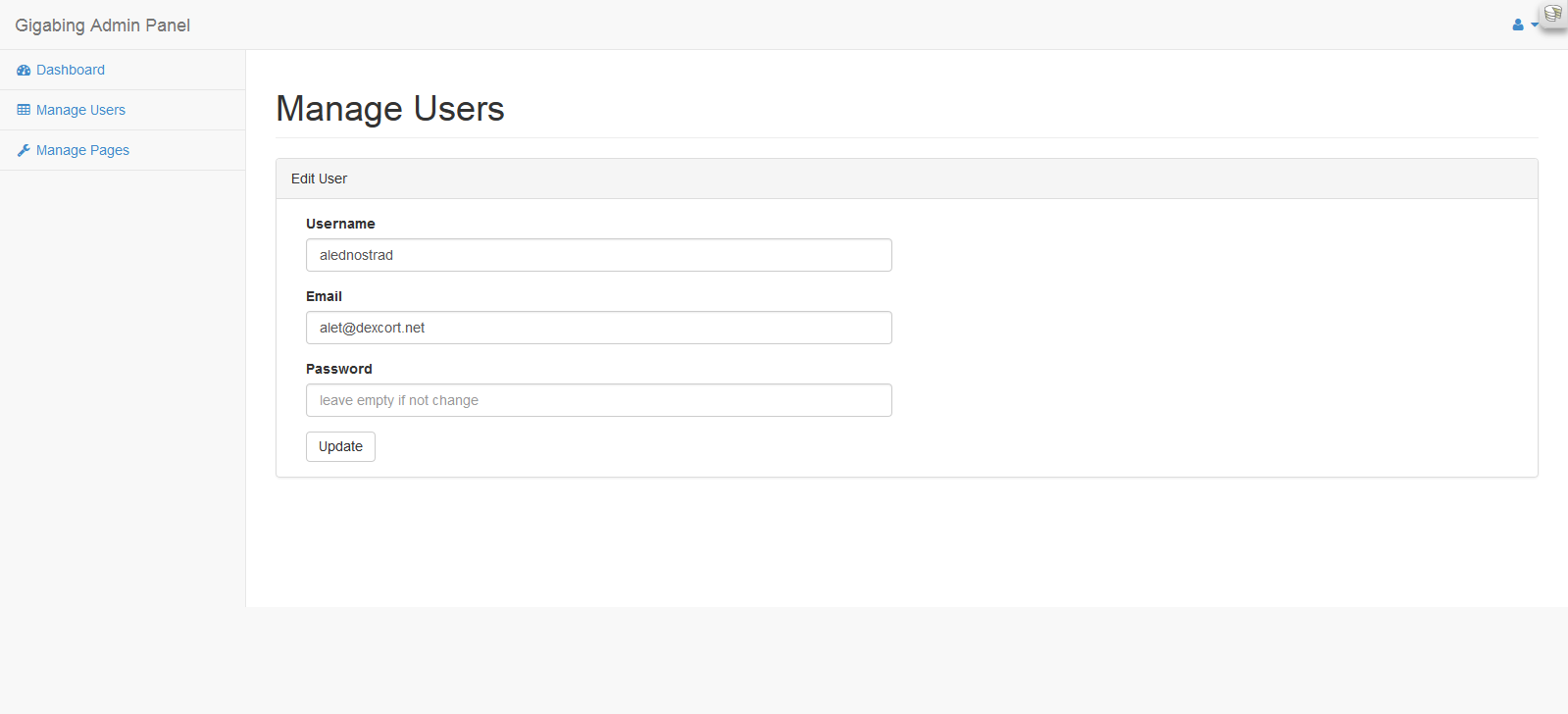Click the Manage Users table icon
Viewport: 1568px width, 714px height.
pyautogui.click(x=24, y=110)
